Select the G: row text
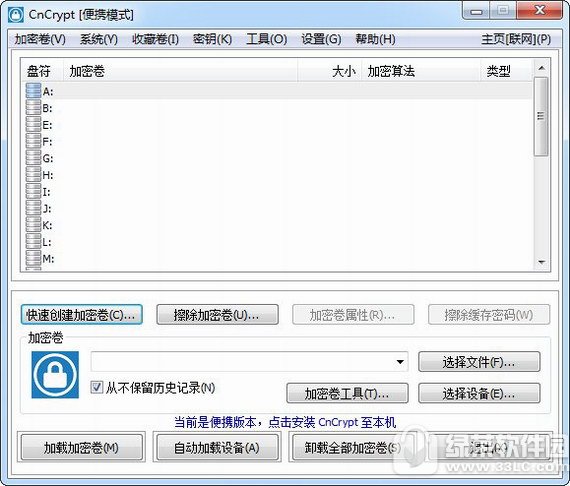This screenshot has width=570, height=486. click(48, 158)
